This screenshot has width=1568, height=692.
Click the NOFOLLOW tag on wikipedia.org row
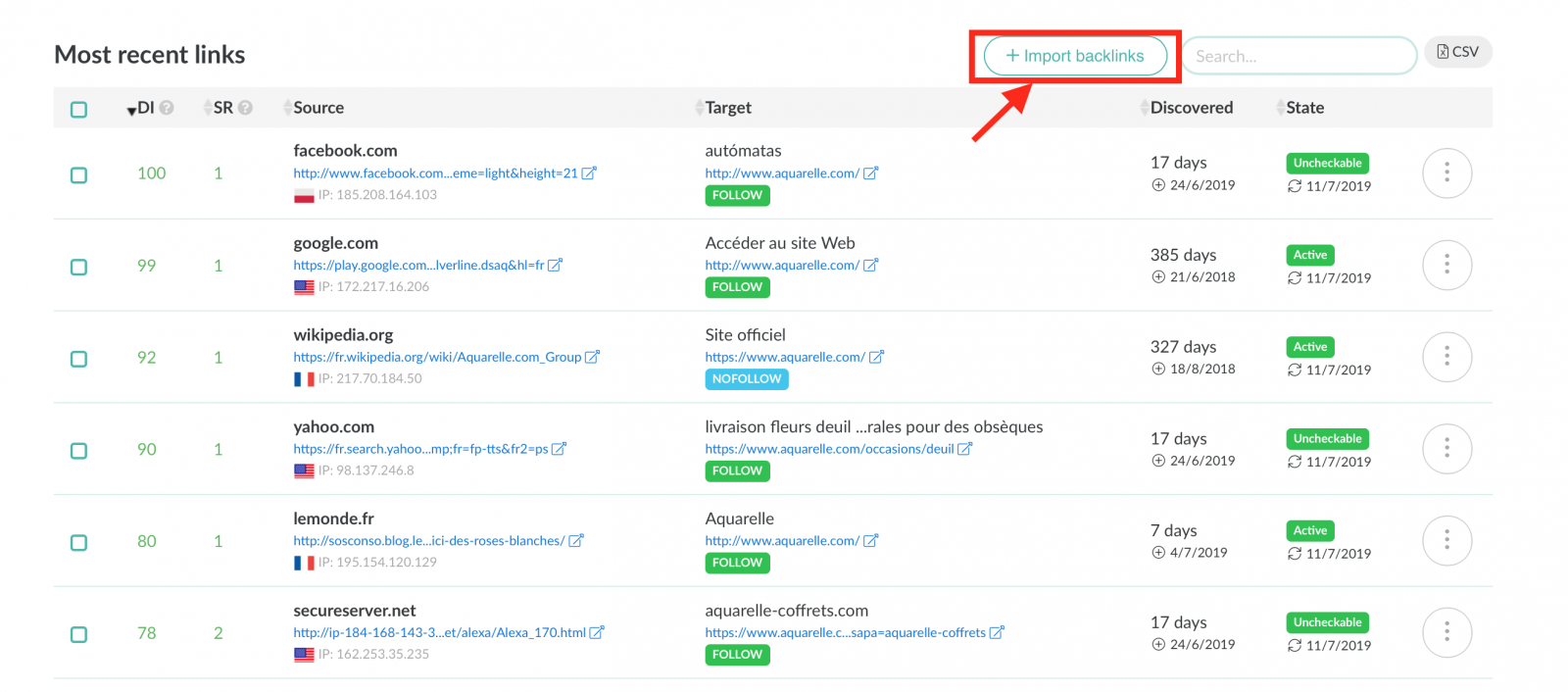coord(747,379)
